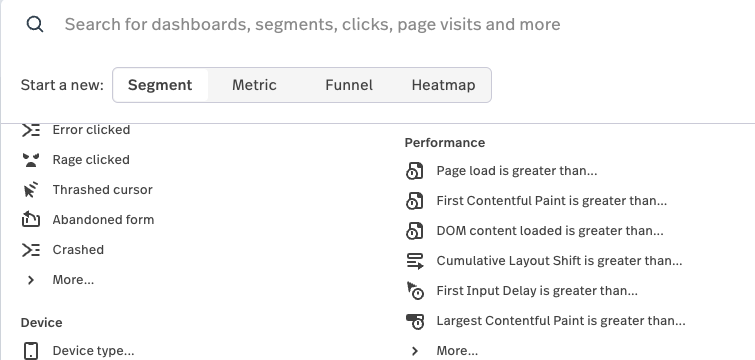Image resolution: width=755 pixels, height=360 pixels.
Task: Switch to the Segment option
Action: (160, 85)
